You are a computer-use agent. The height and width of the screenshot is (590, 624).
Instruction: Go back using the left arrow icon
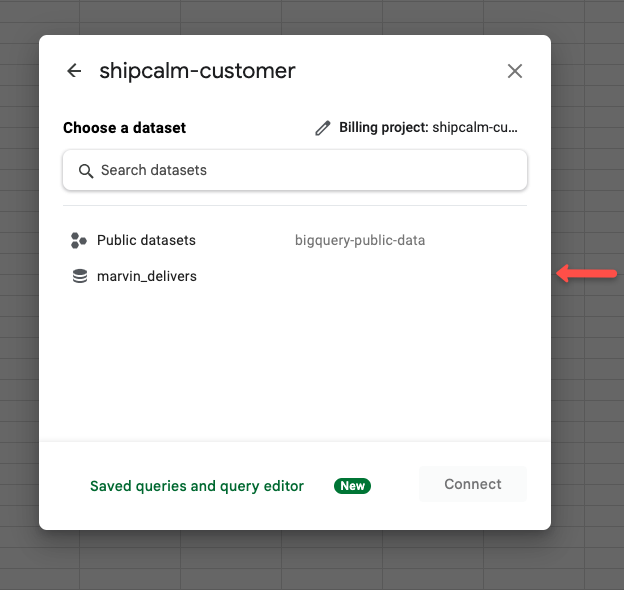click(x=74, y=71)
